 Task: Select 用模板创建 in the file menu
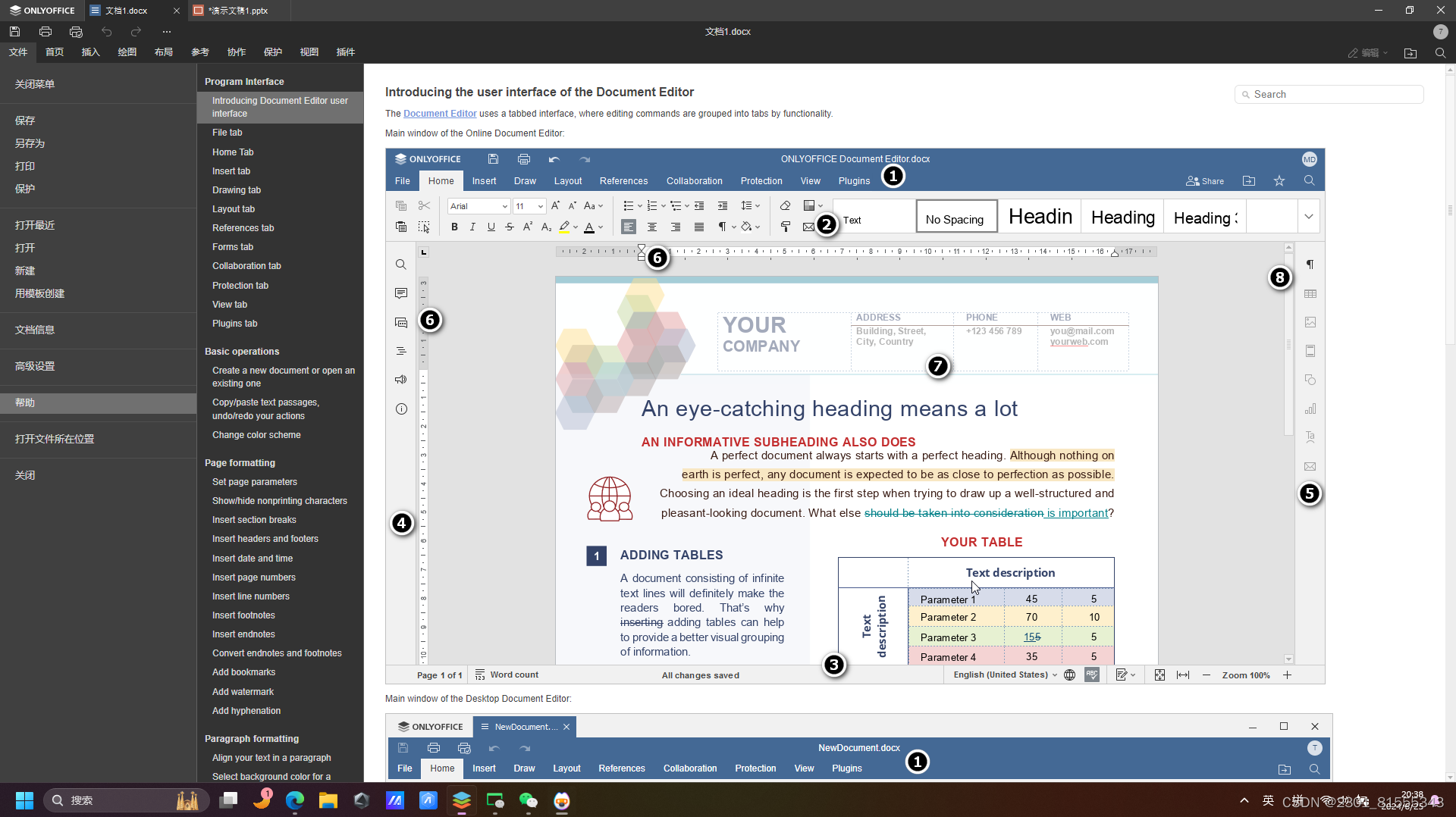[99, 293]
